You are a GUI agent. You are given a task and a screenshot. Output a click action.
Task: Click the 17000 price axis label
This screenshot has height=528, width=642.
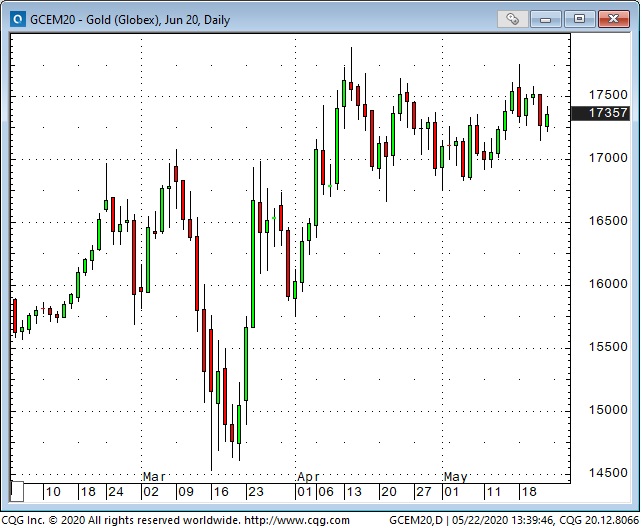pos(608,158)
